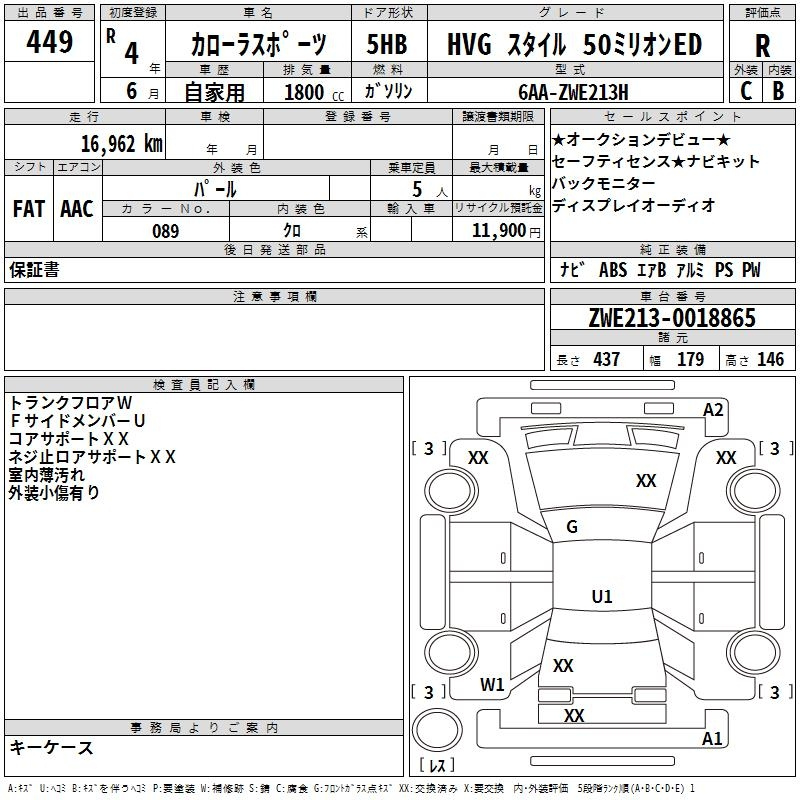This screenshot has width=800, height=800.
Task: Click the アルミ equipment code
Action: point(690,269)
